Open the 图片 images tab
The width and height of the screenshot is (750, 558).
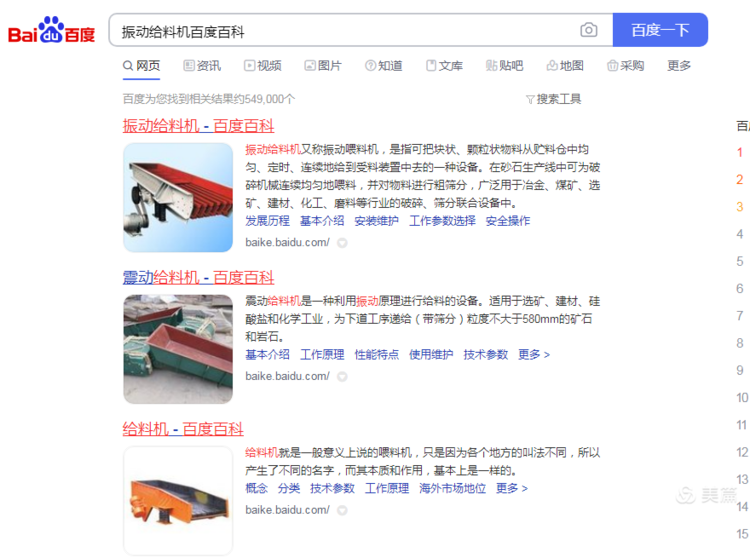point(323,66)
